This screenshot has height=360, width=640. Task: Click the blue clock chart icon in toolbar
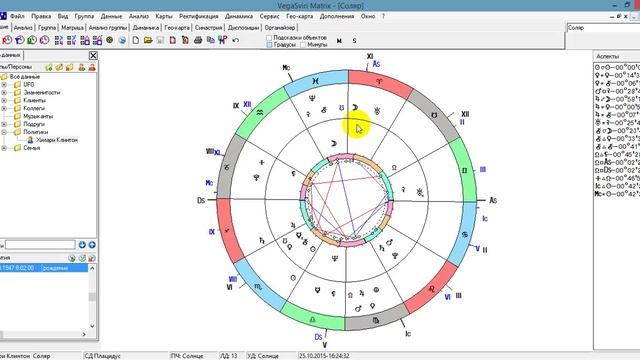(20, 40)
